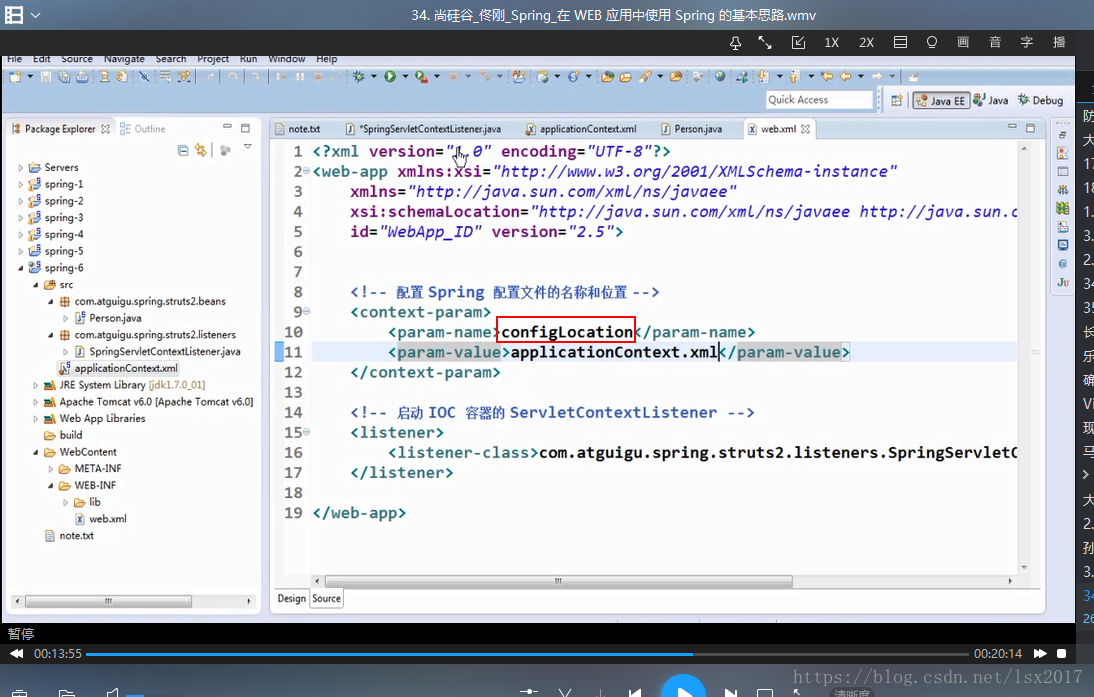Click the green Run toolbar icon
The height and width of the screenshot is (697, 1094).
pyautogui.click(x=390, y=76)
